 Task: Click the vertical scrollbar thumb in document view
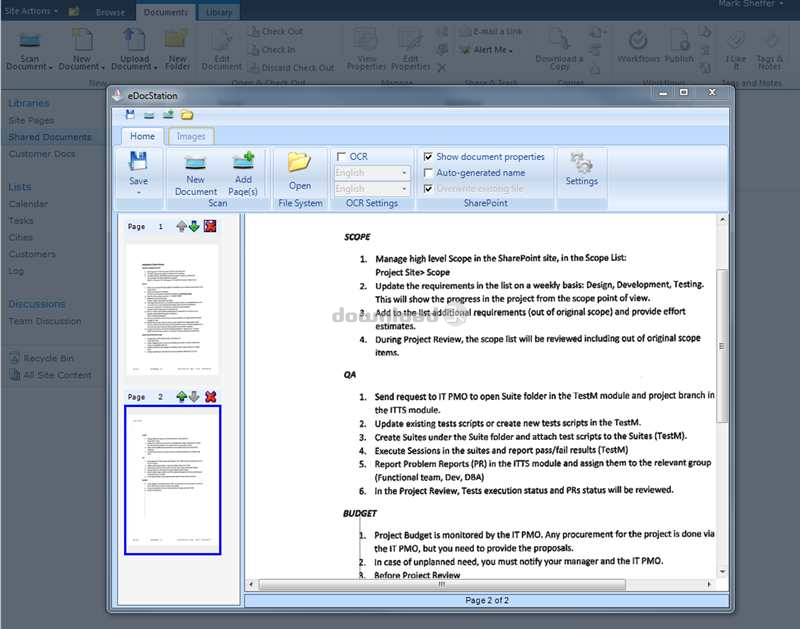click(722, 346)
